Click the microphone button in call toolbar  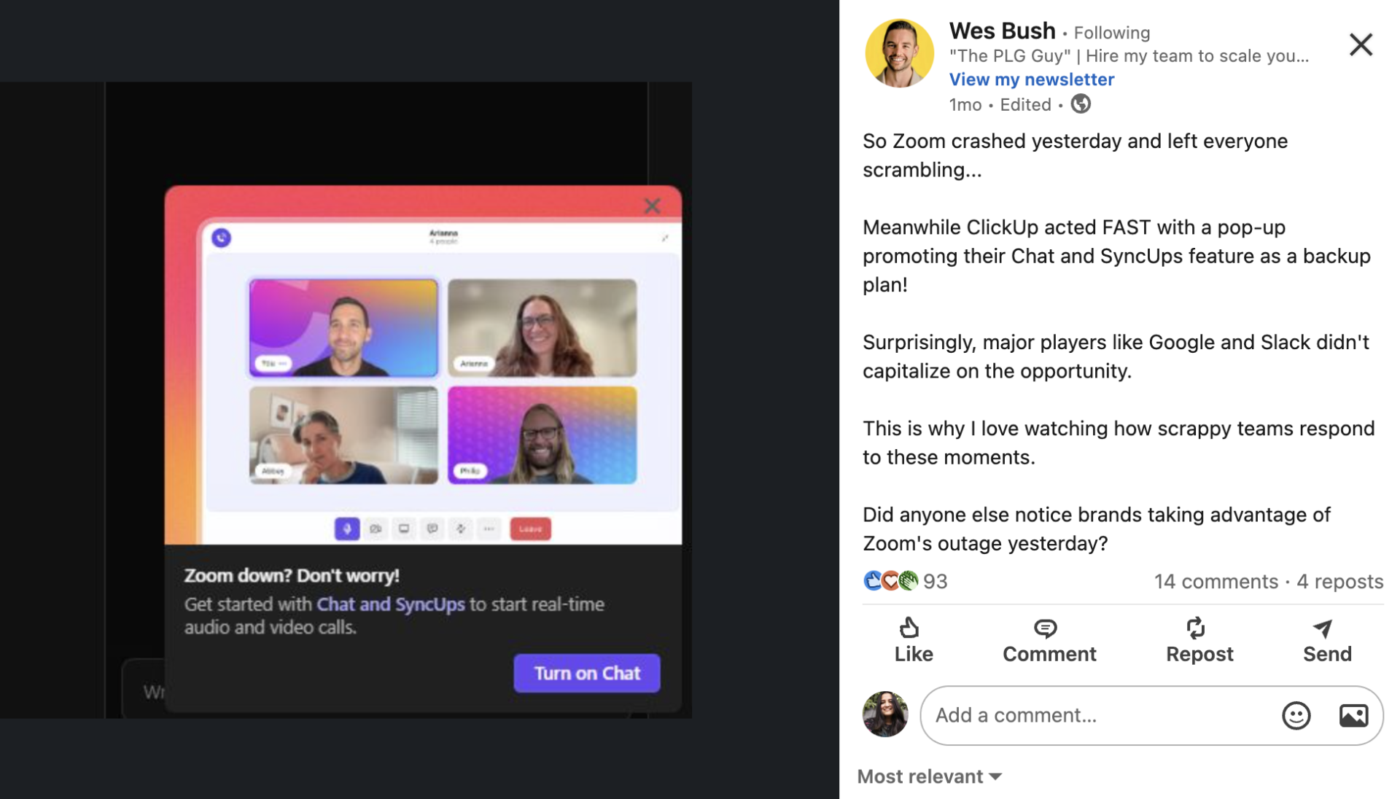point(347,529)
